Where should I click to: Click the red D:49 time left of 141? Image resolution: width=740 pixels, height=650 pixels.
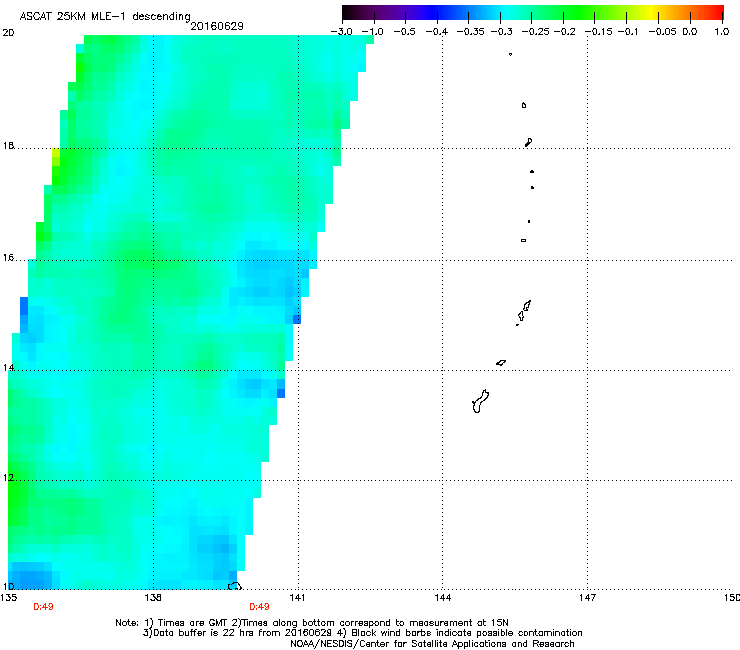pos(260,607)
